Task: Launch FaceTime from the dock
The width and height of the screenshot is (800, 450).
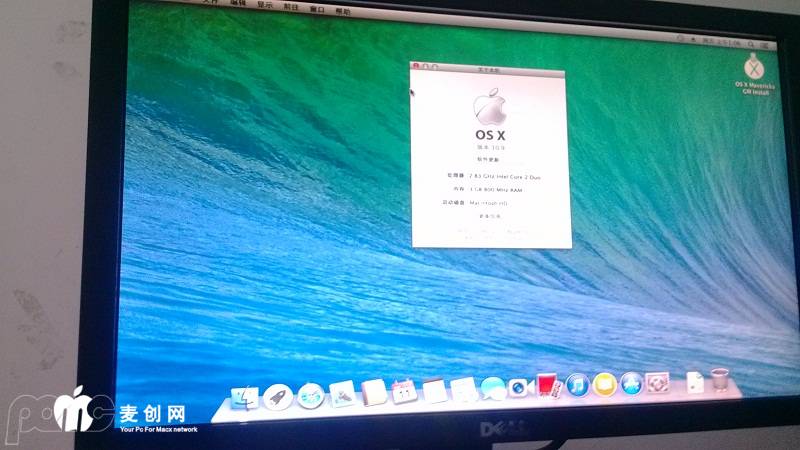Action: click(x=519, y=388)
